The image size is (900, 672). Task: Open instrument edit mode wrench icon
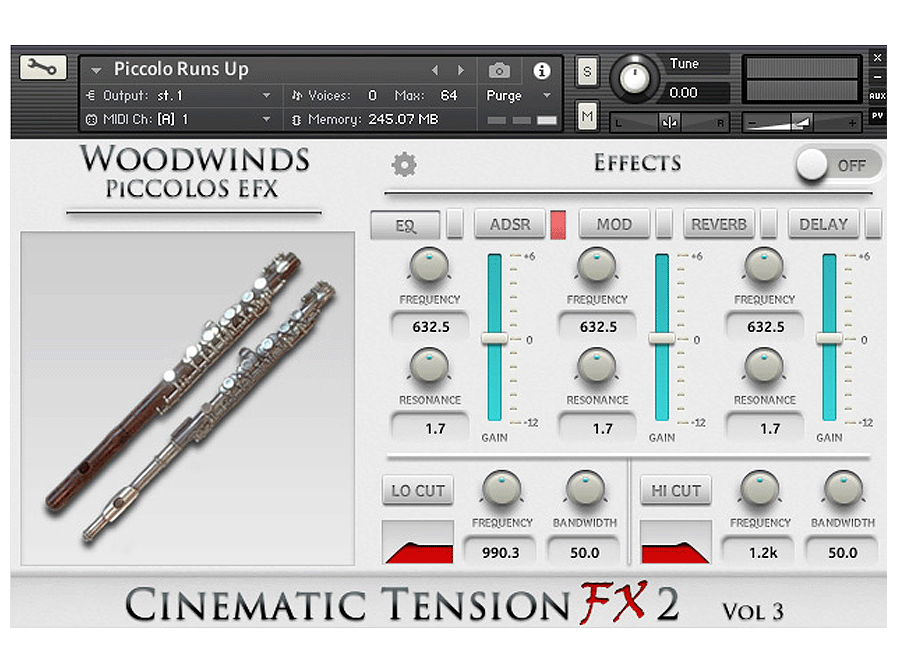(43, 67)
